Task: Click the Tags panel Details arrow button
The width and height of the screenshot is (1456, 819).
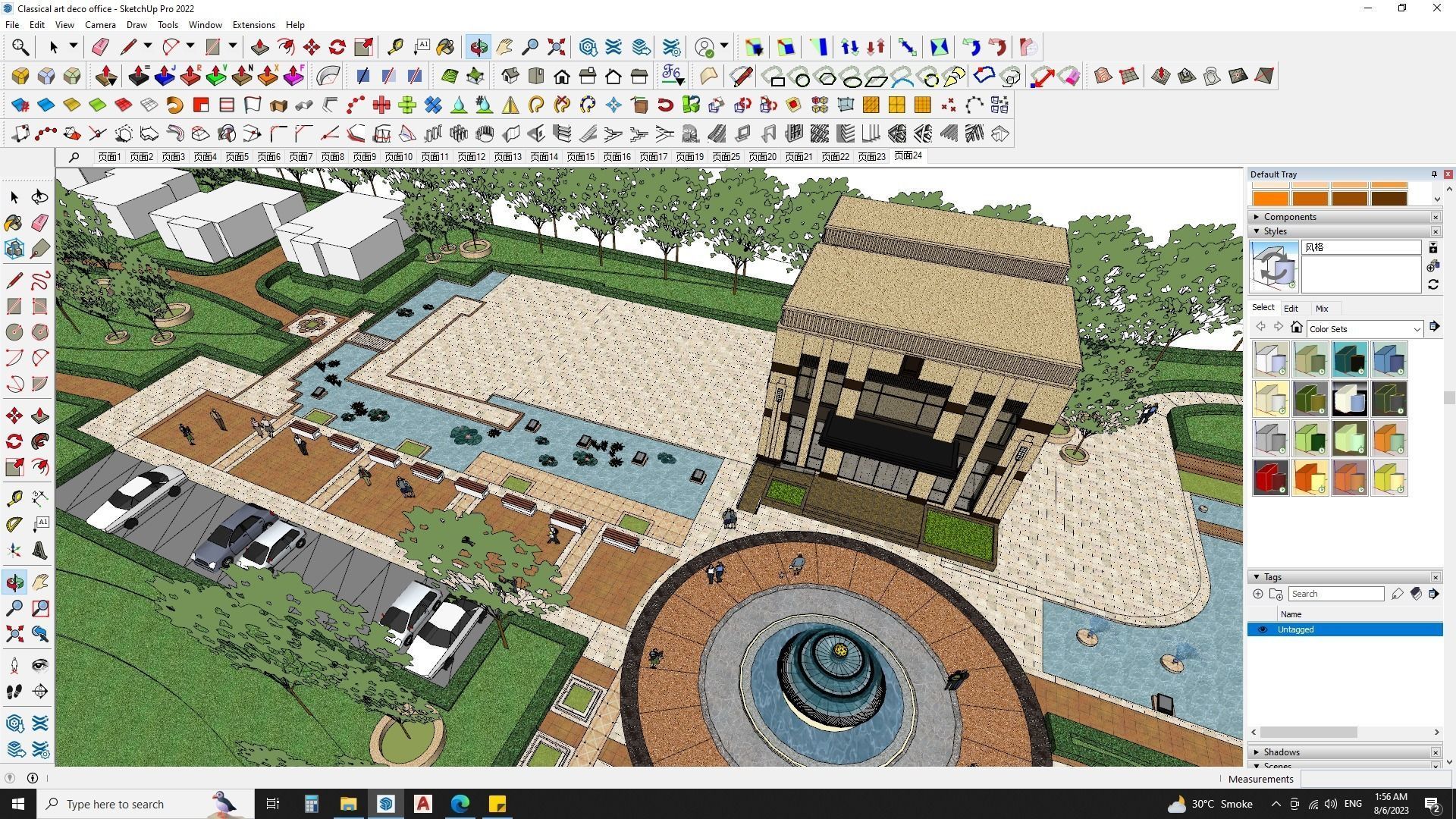Action: tap(1433, 594)
